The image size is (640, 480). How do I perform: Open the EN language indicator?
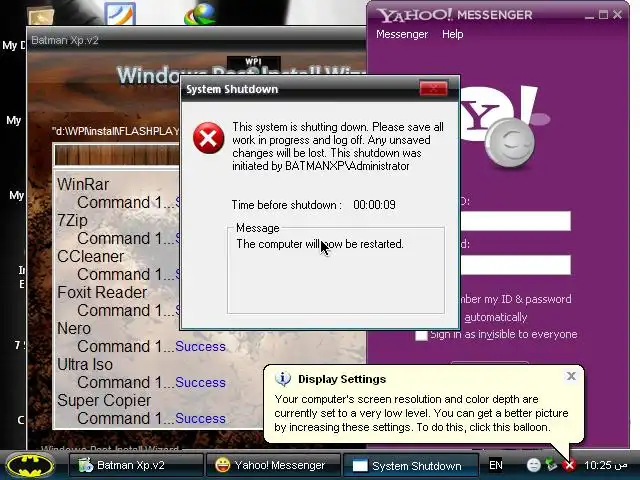[496, 465]
